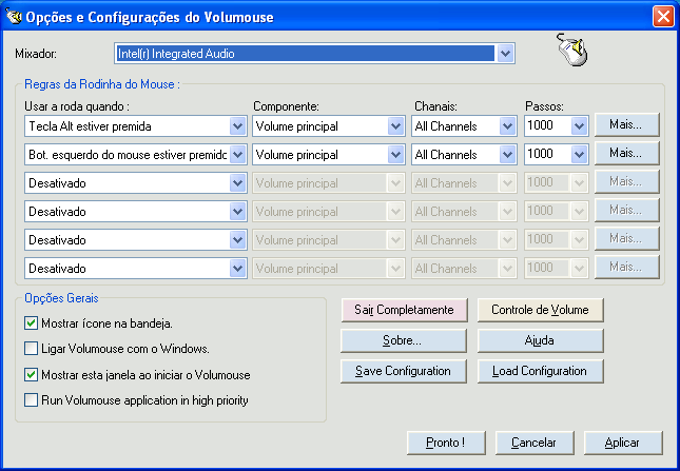
Task: Click Mais... button in Tecla Alt row
Action: (x=627, y=125)
